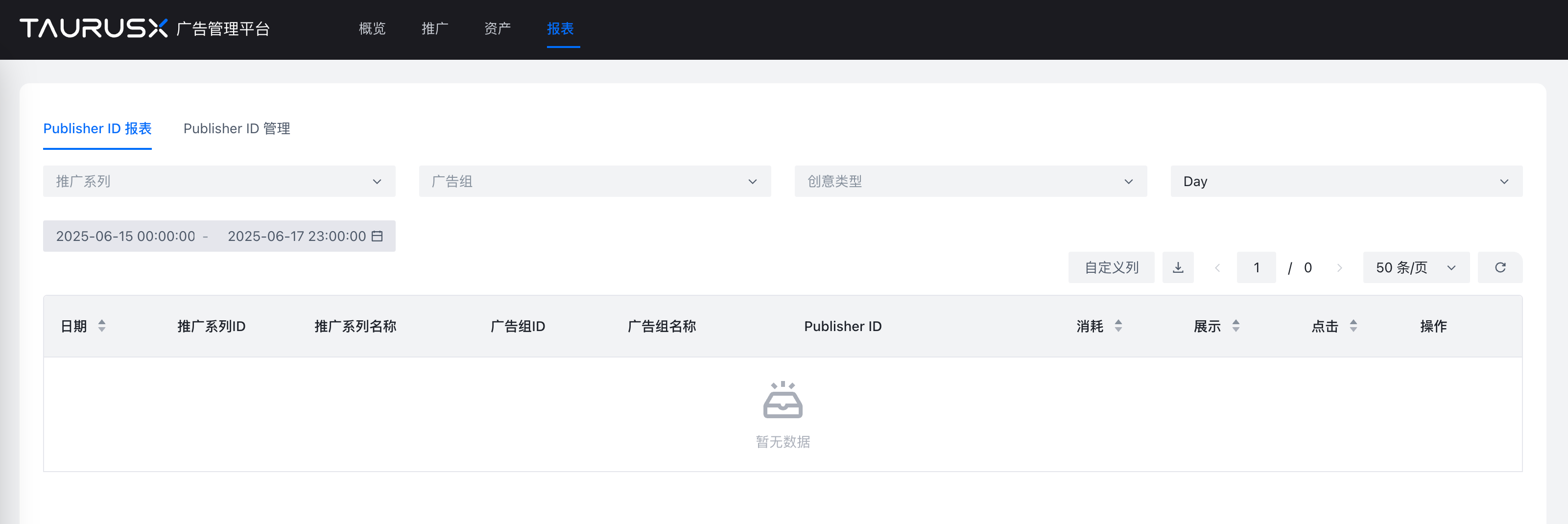
Task: Click start date 2025-06-15 00:00:00
Action: coord(125,236)
